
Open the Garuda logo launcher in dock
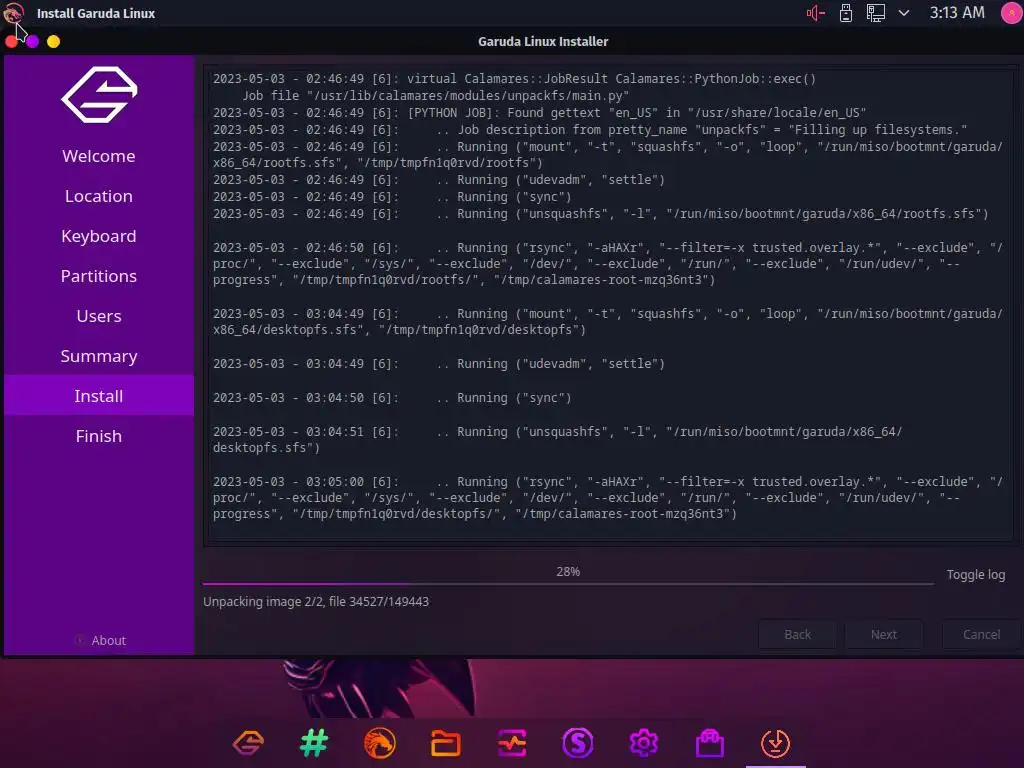[x=248, y=743]
